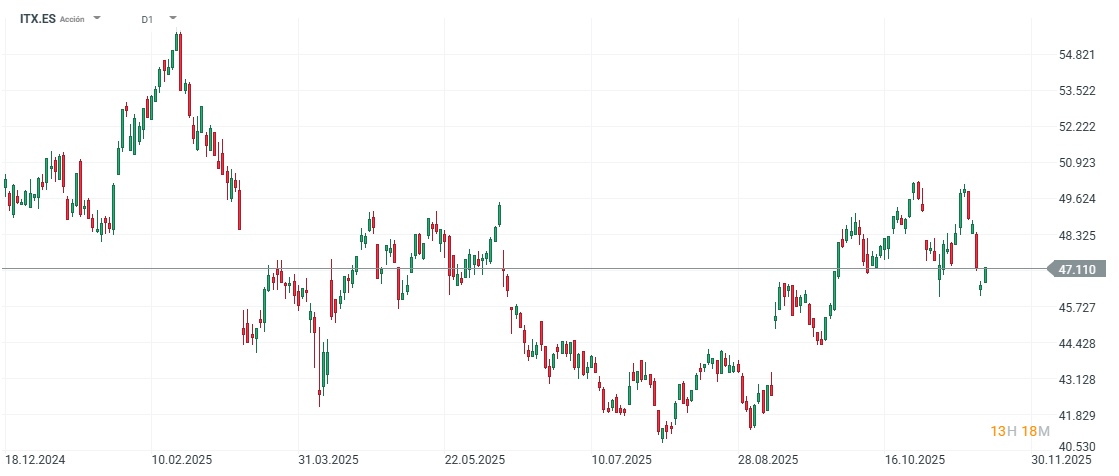This screenshot has height=476, width=1119.
Task: Click the 54.821 price axis label
Action: [x=1076, y=55]
